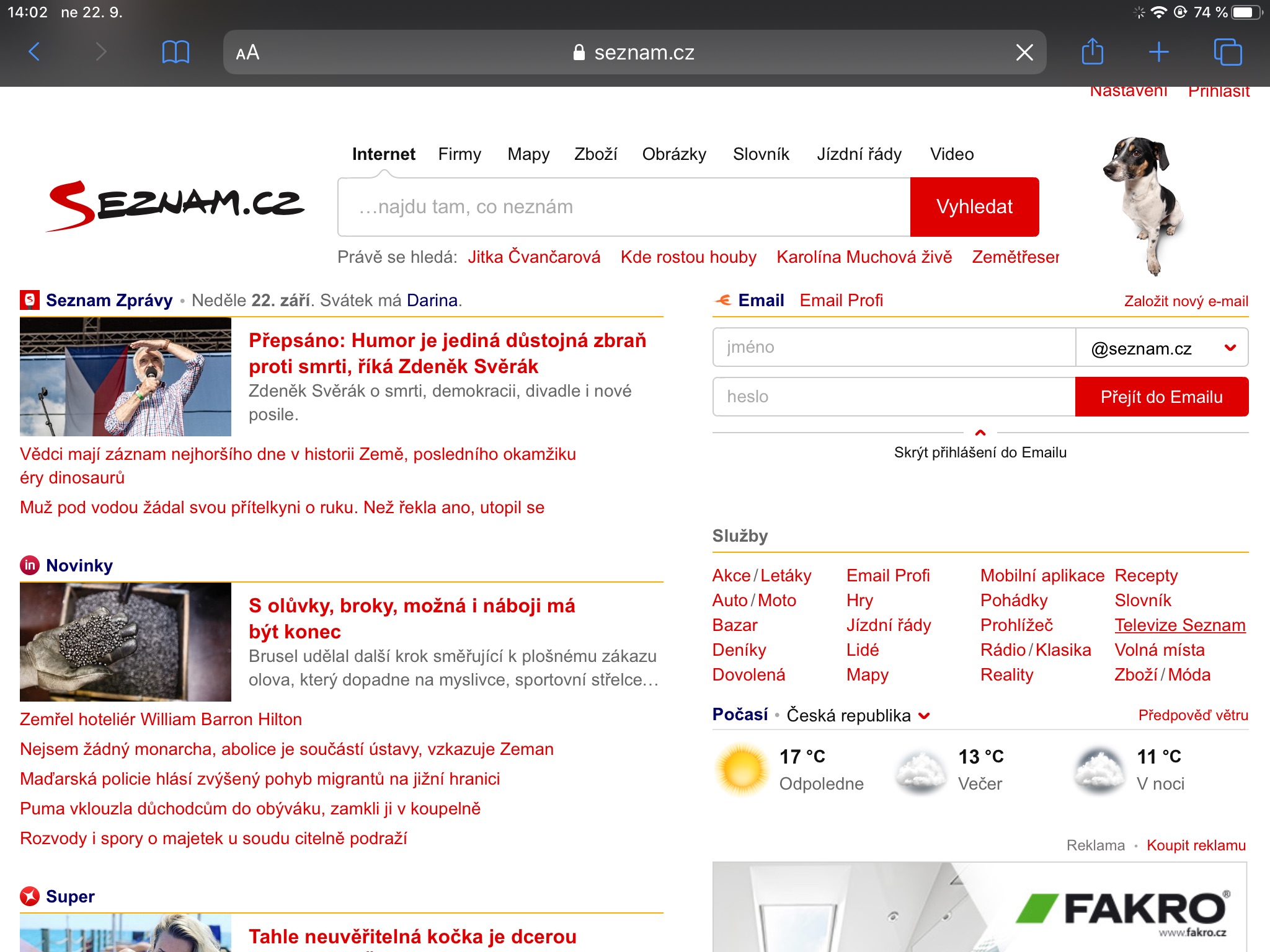This screenshot has height=952, width=1270.
Task: Open the Televize Seznam service link
Action: [1180, 625]
